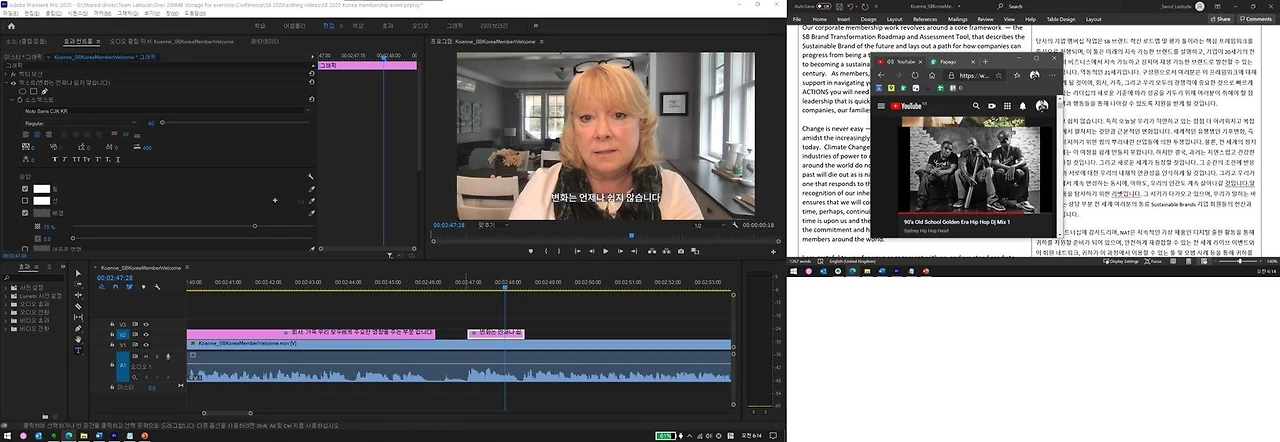Viewport: 1280px width, 442px height.
Task: Click the Effects panel search field
Action: (x=34, y=278)
